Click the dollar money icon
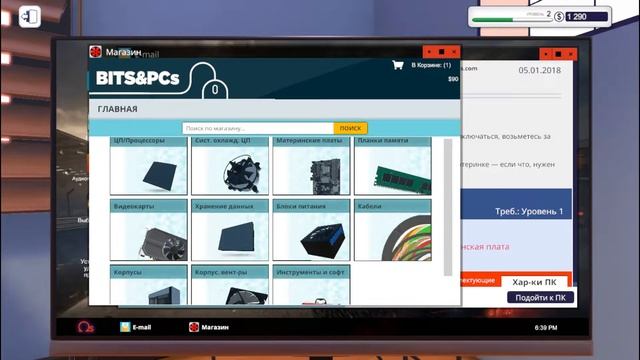Viewport: 640px width, 360px height. [559, 17]
